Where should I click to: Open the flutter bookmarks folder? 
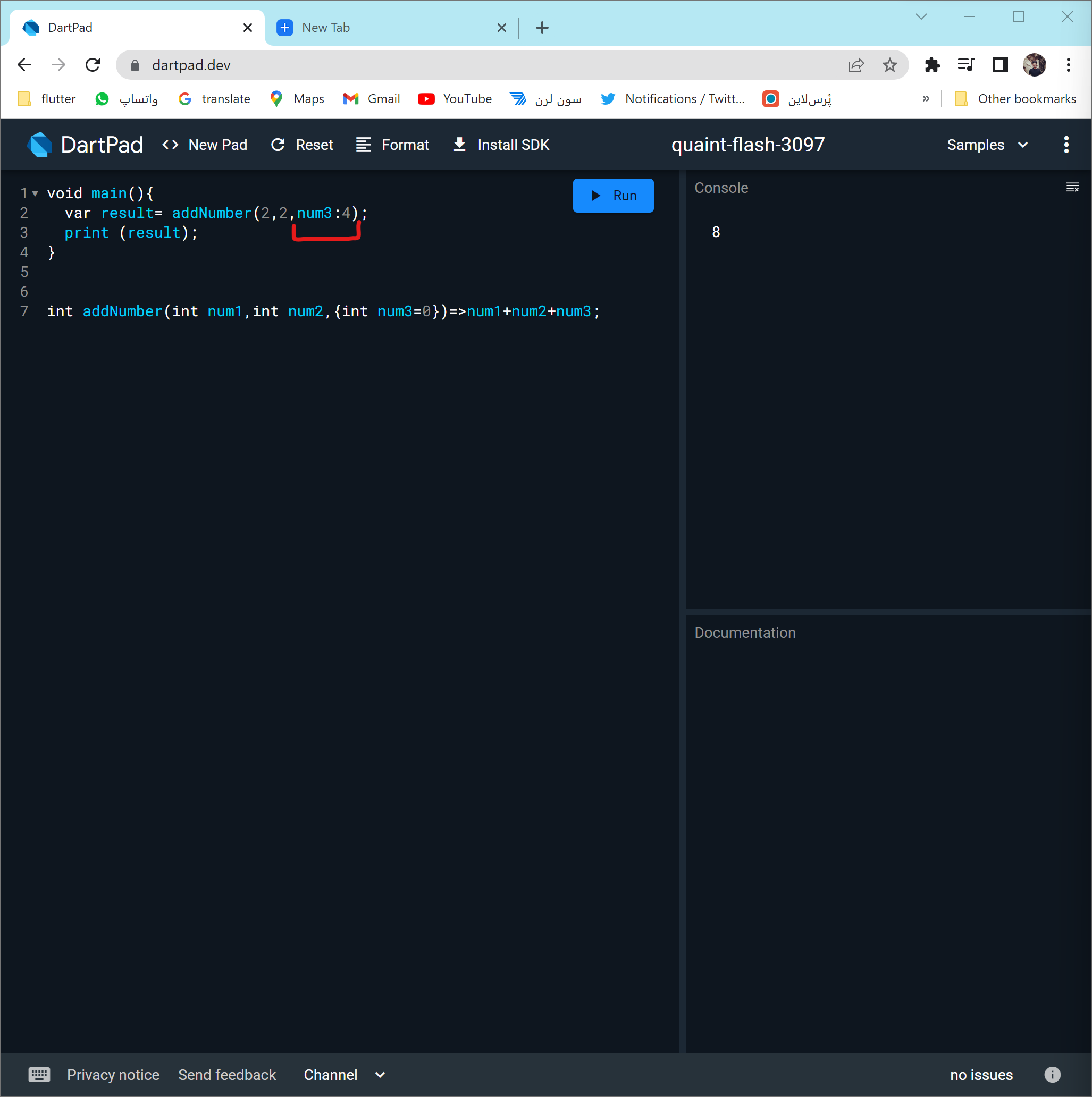tap(47, 99)
